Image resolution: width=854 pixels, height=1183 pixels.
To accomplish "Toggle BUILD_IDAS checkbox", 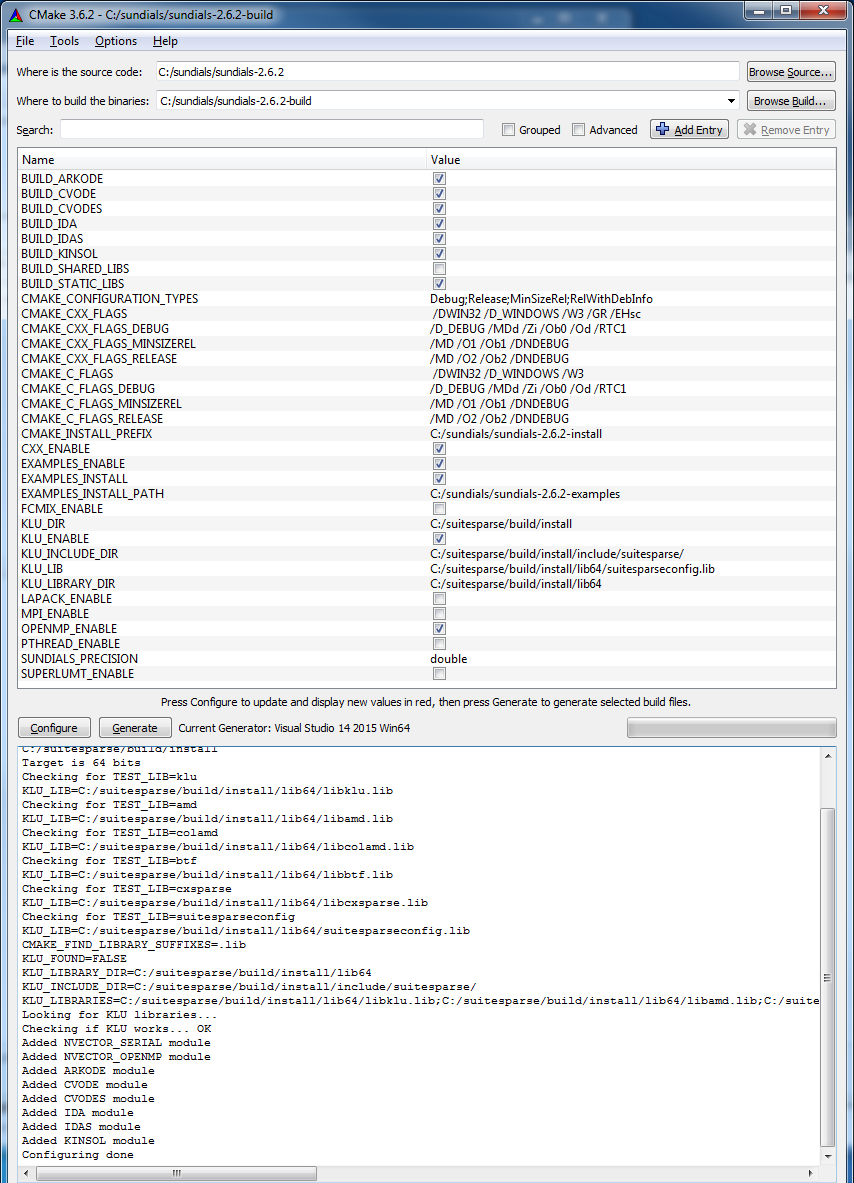I will (439, 238).
